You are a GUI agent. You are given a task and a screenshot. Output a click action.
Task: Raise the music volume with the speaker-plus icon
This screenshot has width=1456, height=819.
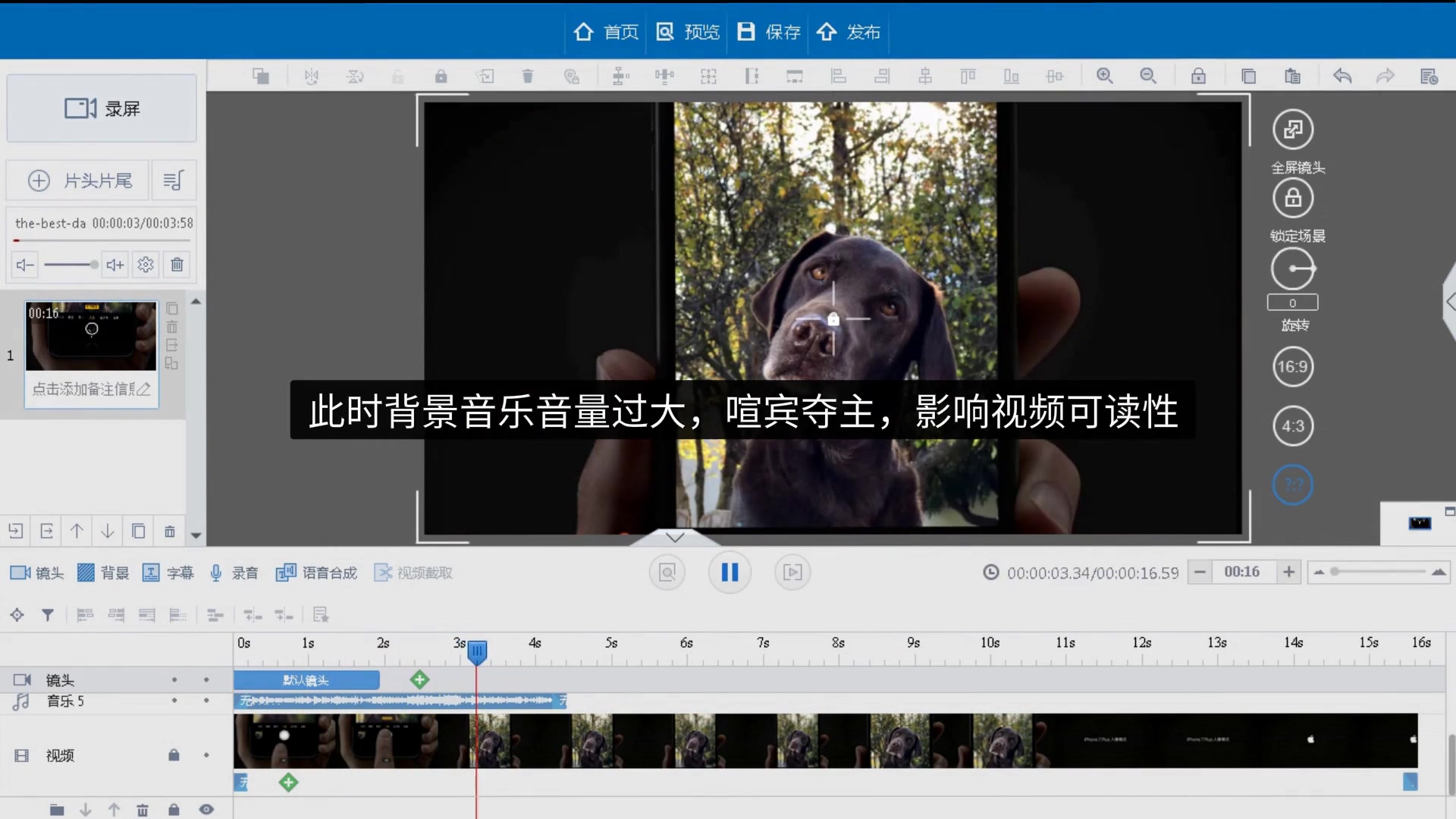tap(115, 265)
